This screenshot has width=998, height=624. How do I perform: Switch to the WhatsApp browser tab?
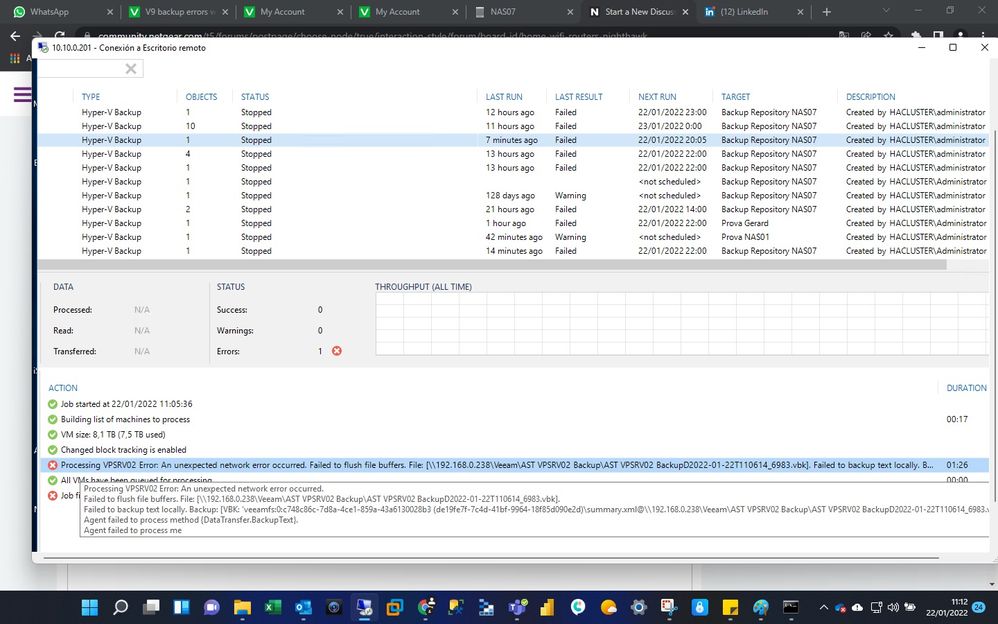point(60,12)
